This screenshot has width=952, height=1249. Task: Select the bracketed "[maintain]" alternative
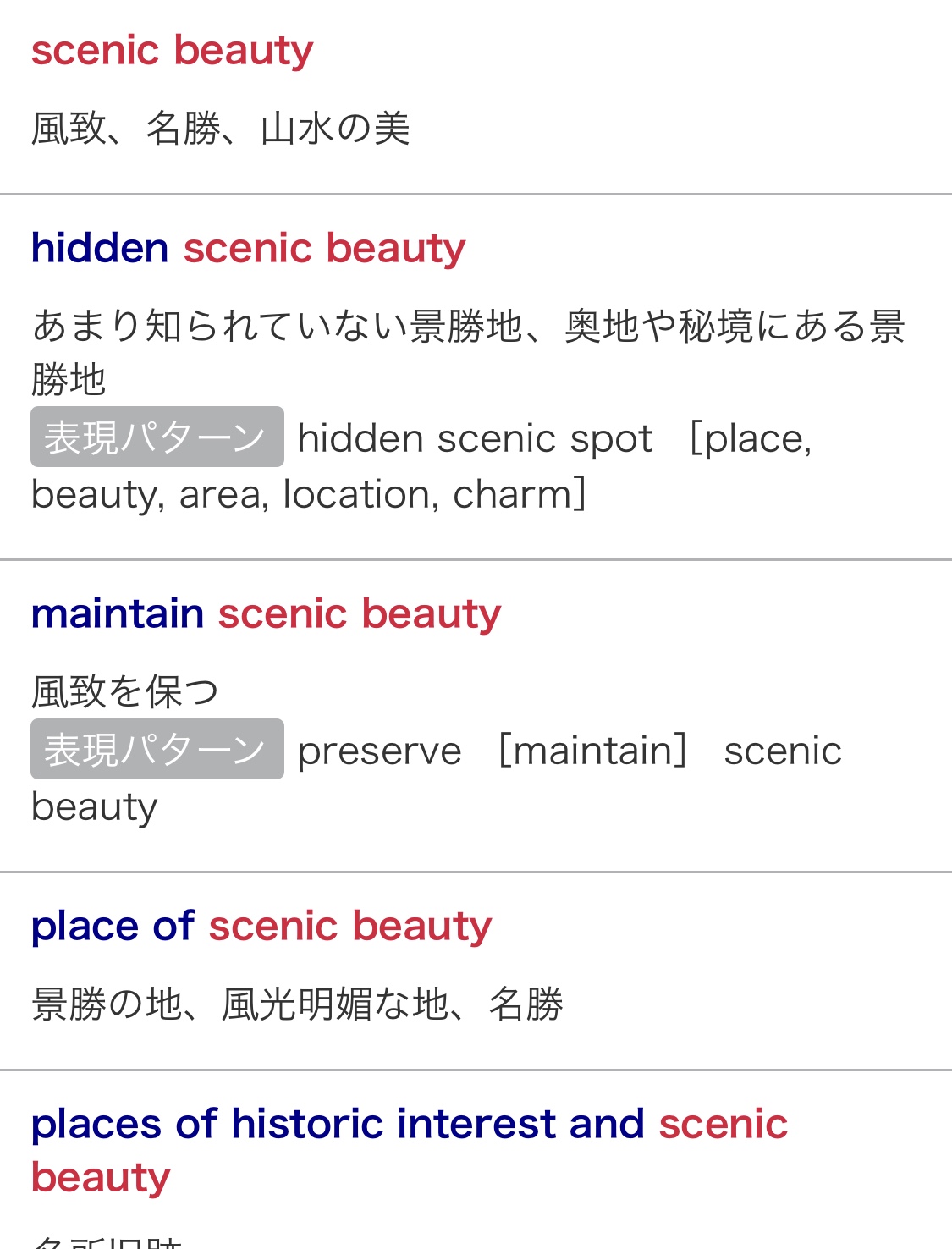point(593,751)
